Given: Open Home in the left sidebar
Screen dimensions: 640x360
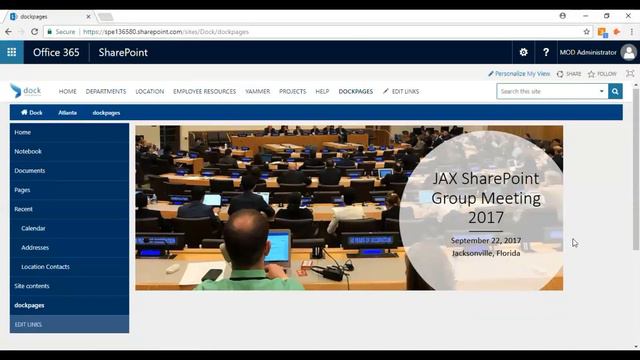Looking at the screenshot, I should [69, 132].
